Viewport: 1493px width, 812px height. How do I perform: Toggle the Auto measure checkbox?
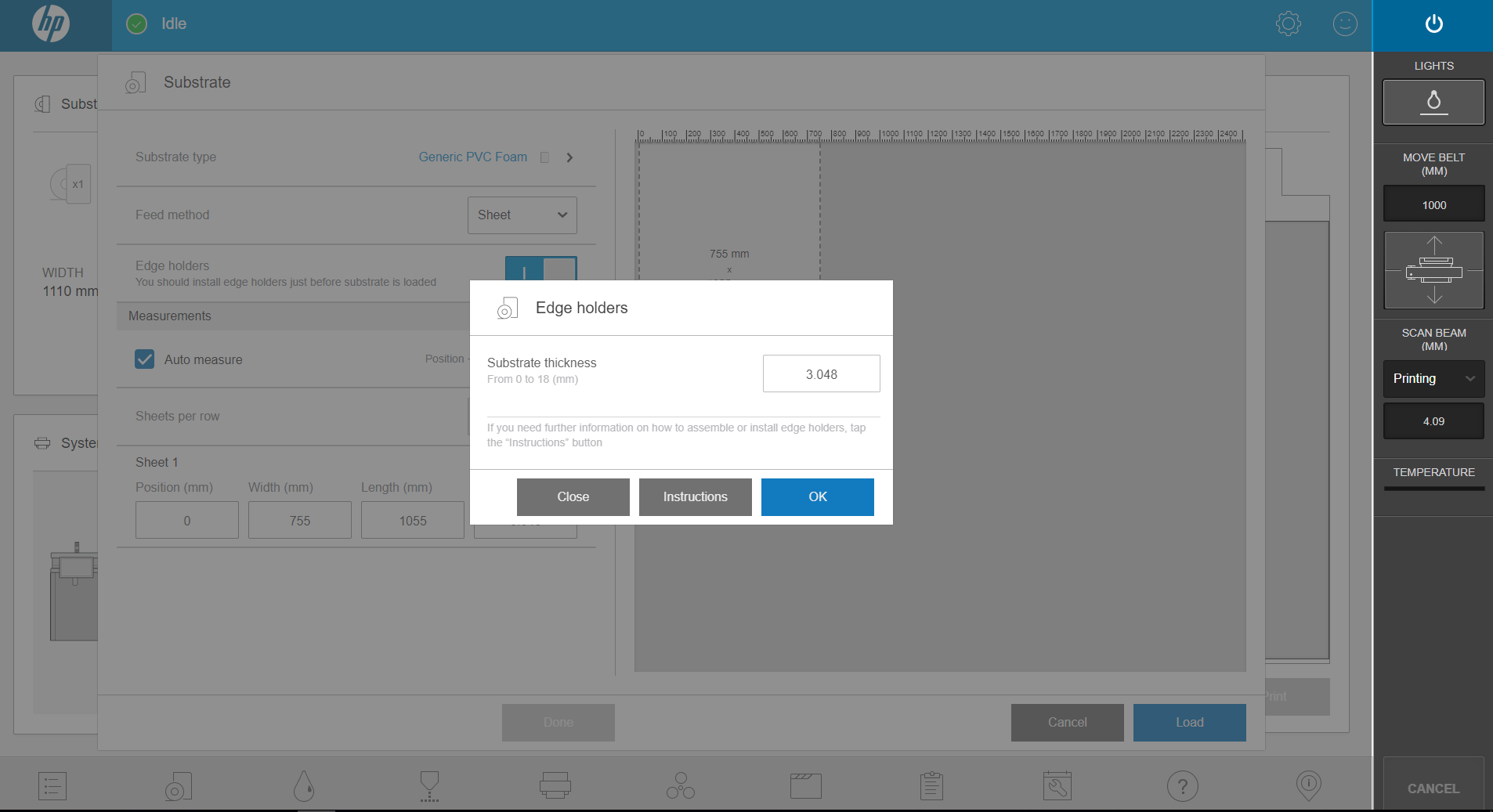click(145, 359)
